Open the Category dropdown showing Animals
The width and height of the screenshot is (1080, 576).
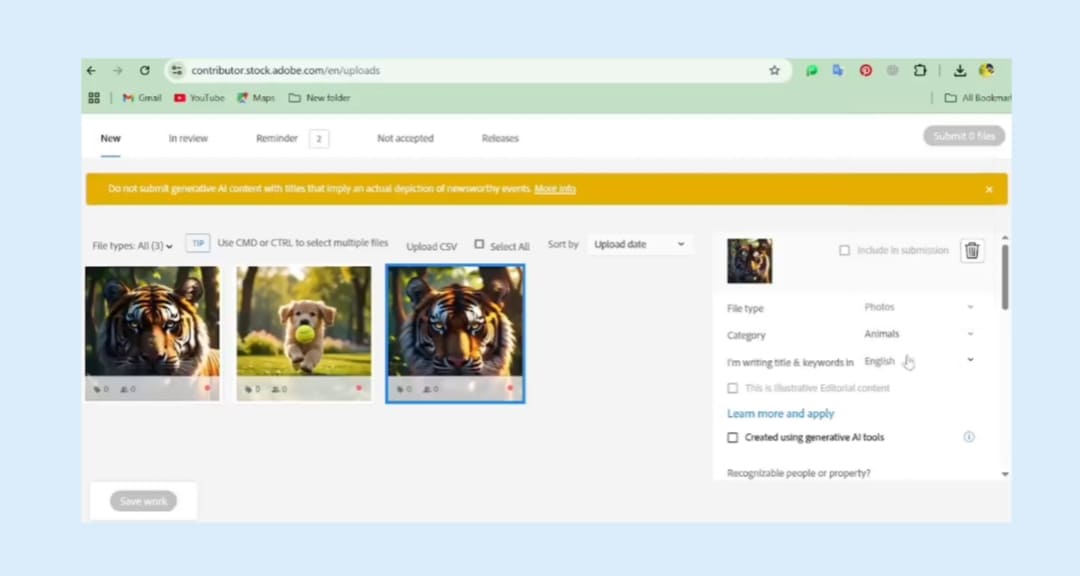click(x=917, y=334)
